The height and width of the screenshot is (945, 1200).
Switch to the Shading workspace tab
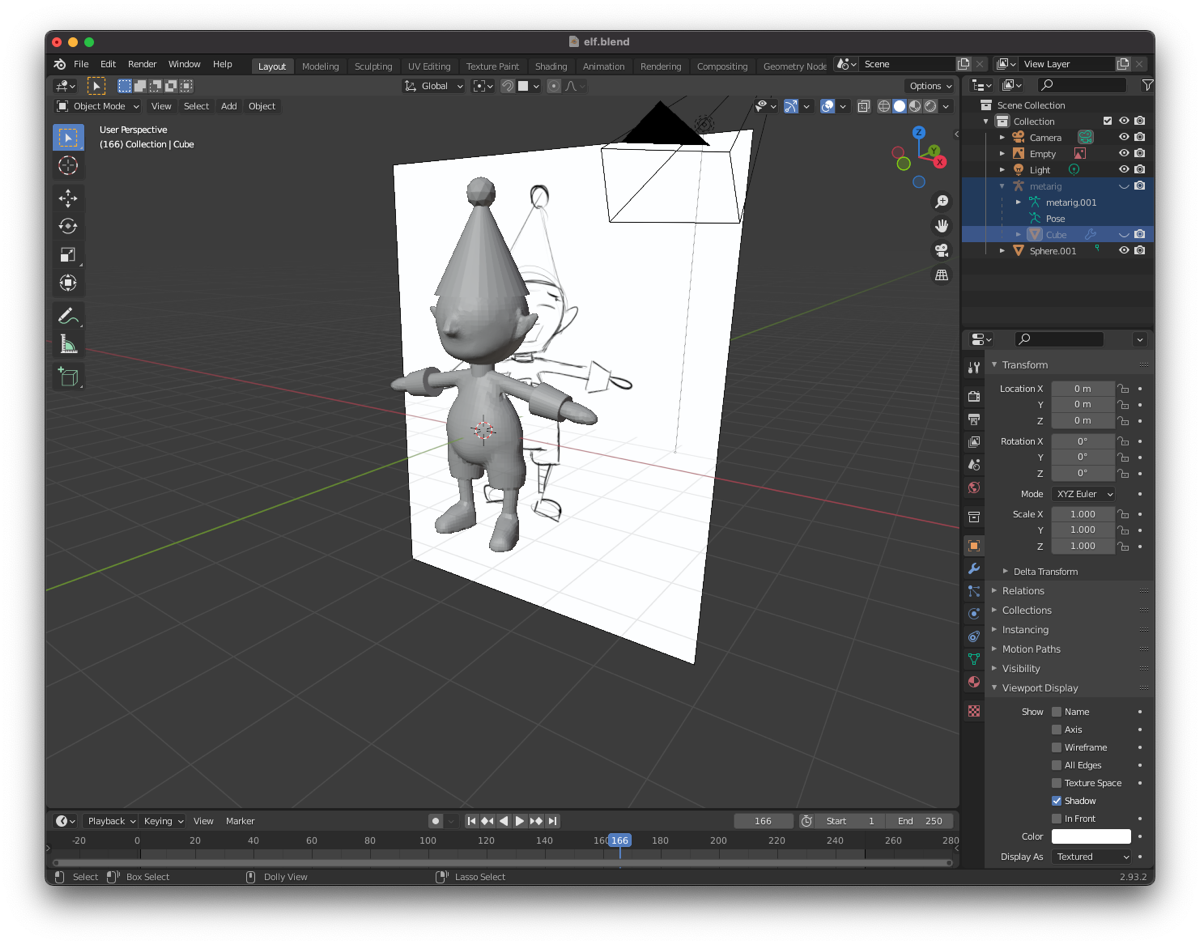click(551, 66)
